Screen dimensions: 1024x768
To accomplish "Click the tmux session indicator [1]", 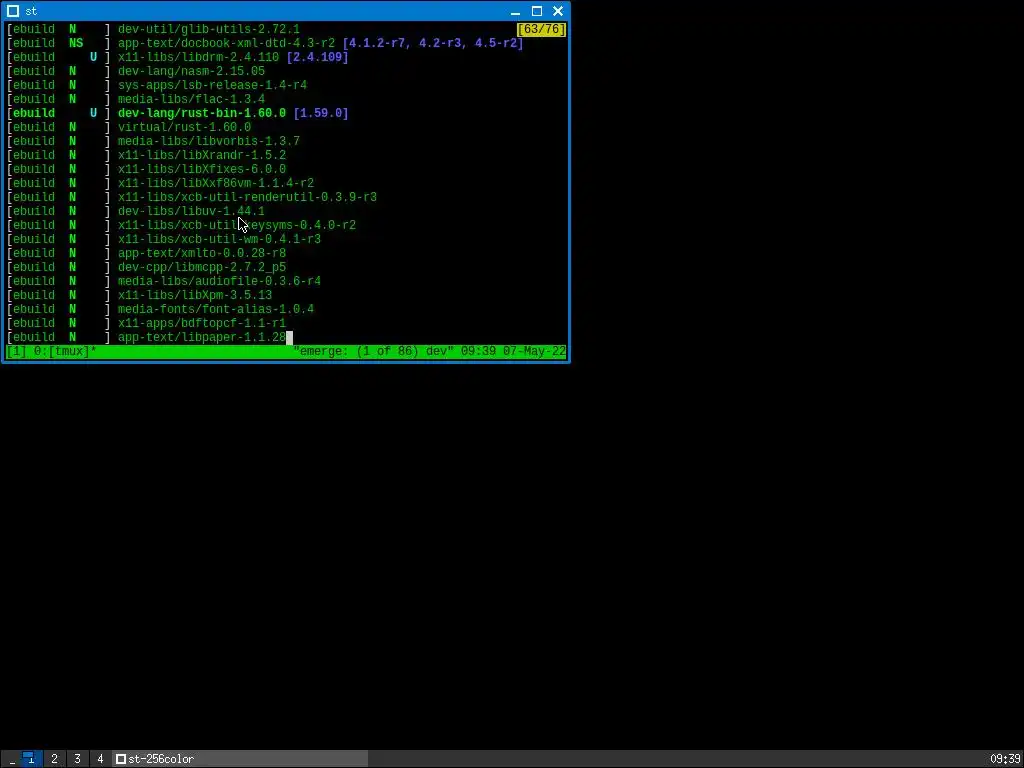I will (x=16, y=351).
